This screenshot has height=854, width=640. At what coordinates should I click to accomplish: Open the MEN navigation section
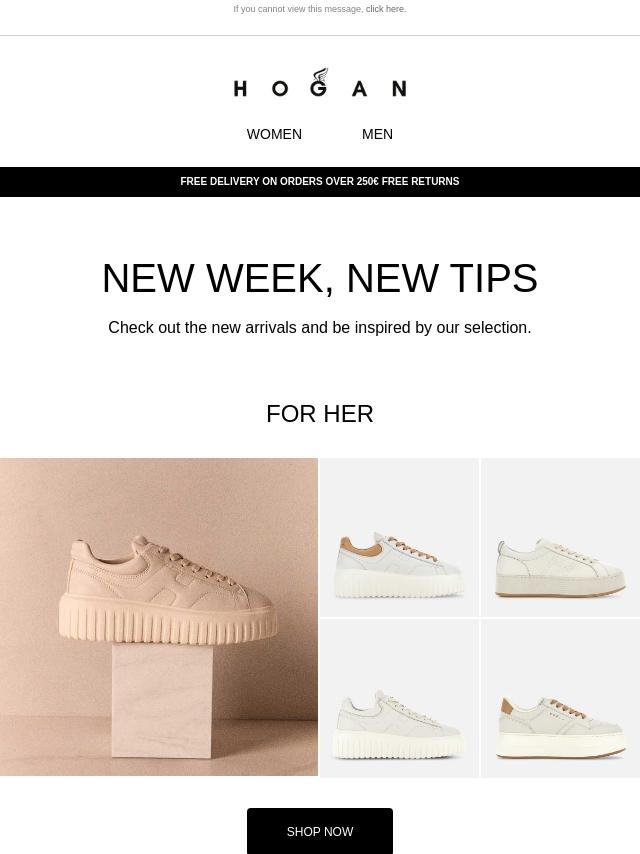click(x=377, y=135)
